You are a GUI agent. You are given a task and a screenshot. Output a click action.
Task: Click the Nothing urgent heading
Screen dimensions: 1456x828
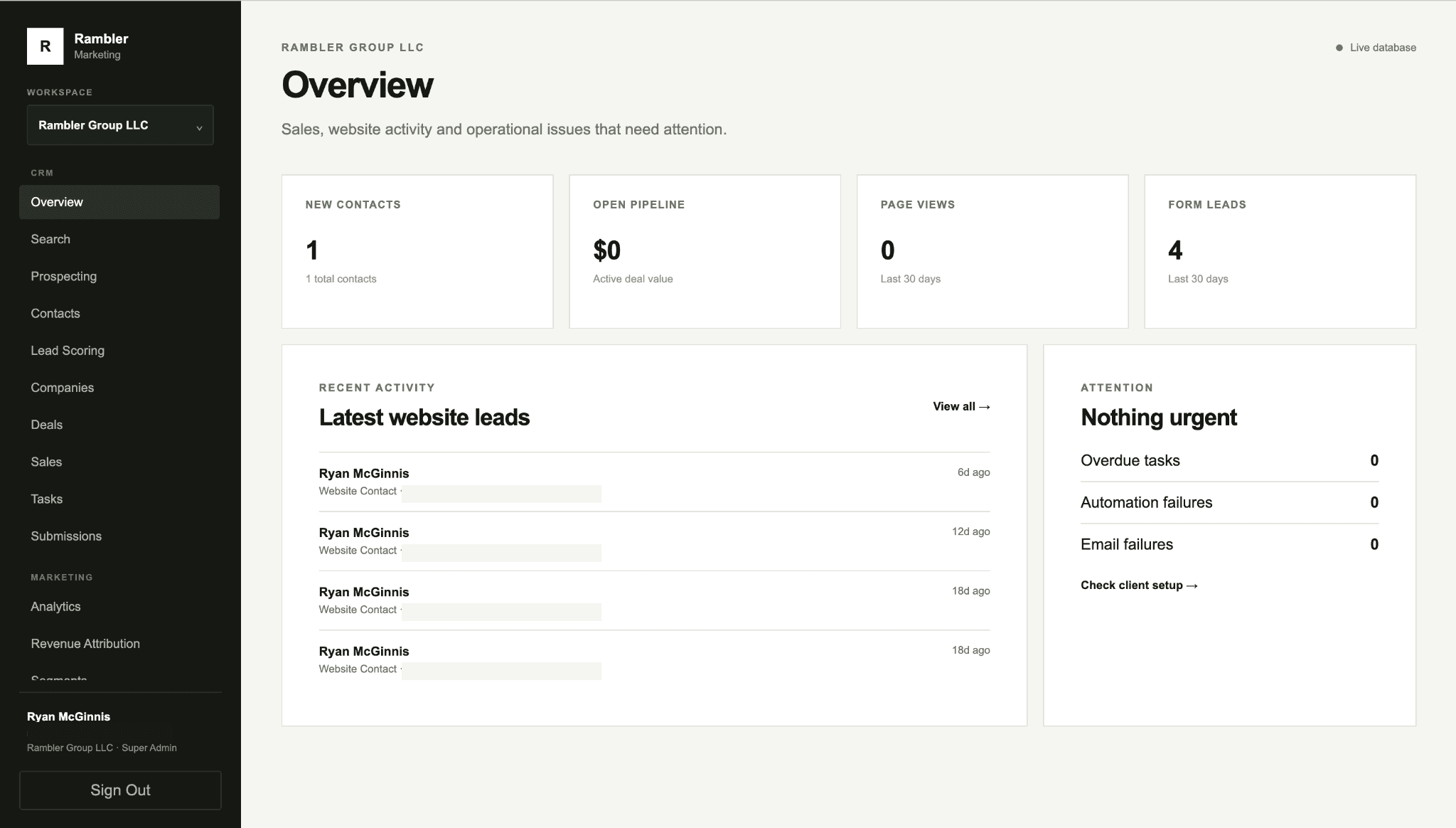click(1159, 417)
